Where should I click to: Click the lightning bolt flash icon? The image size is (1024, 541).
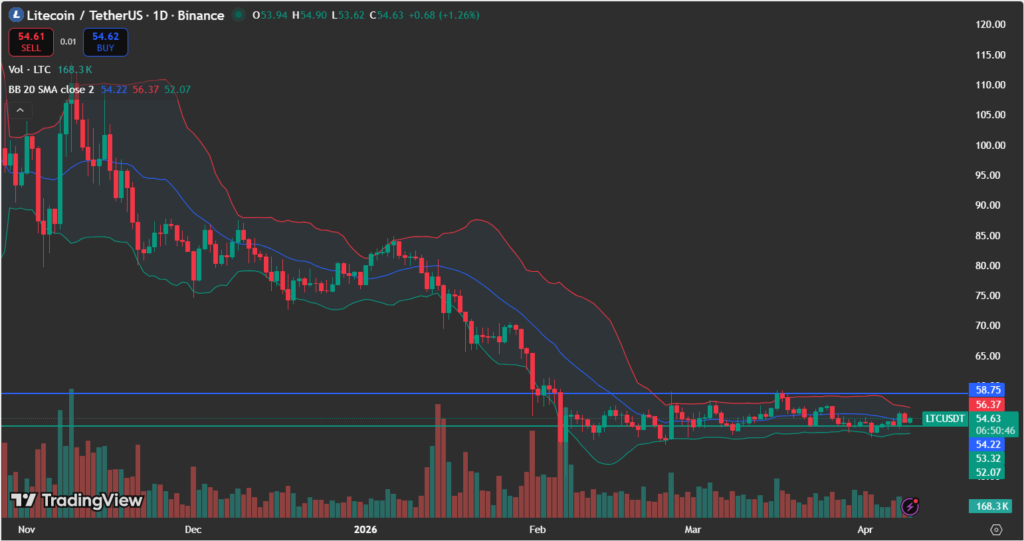click(x=910, y=506)
